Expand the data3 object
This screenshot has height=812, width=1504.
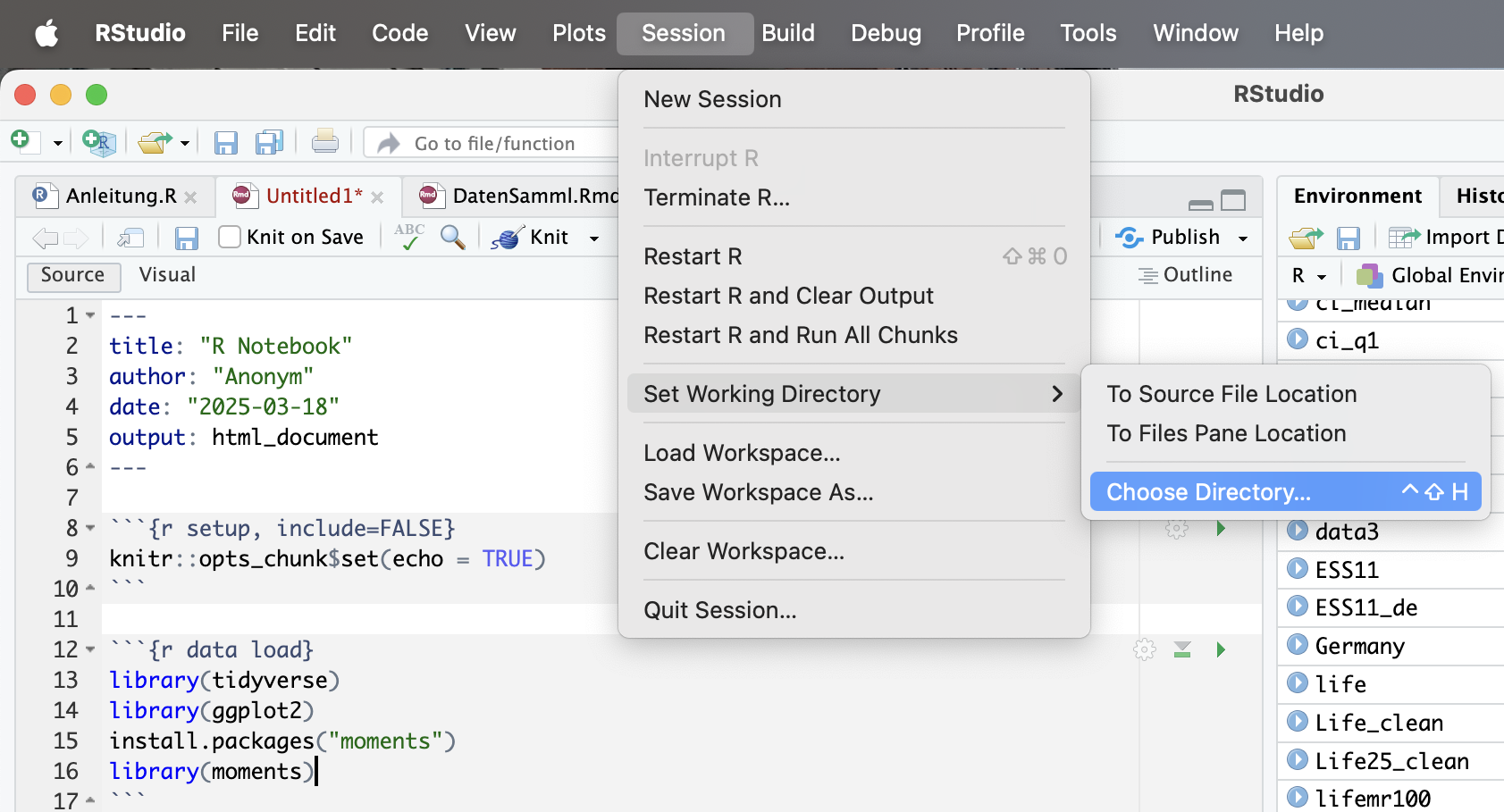[x=1298, y=531]
